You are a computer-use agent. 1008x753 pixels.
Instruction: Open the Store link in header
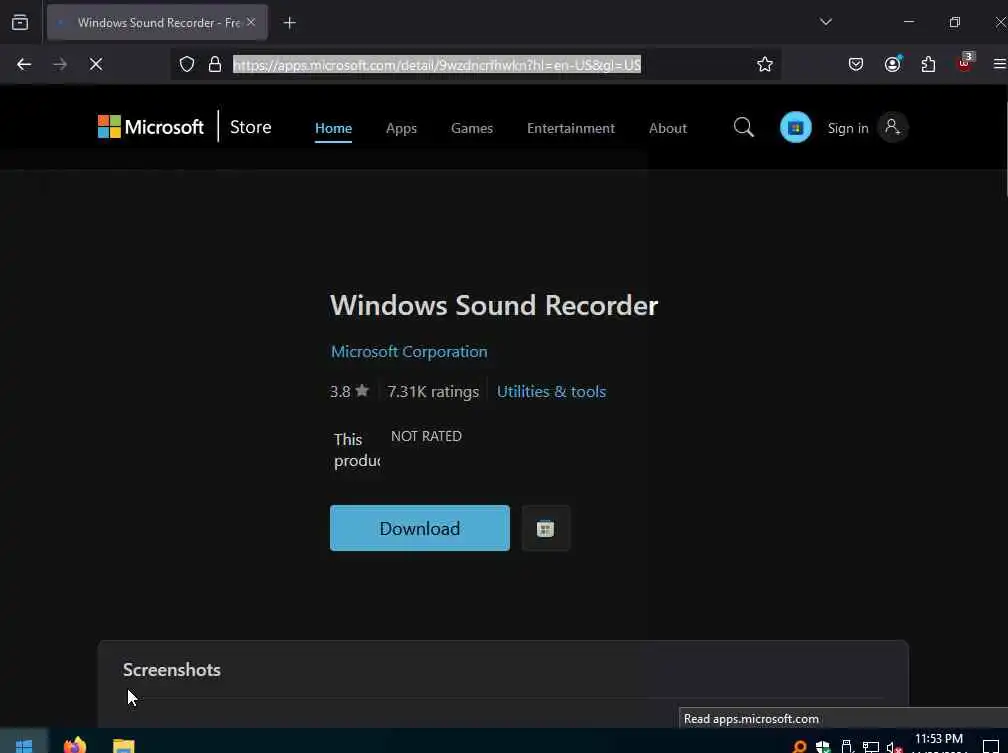[251, 127]
